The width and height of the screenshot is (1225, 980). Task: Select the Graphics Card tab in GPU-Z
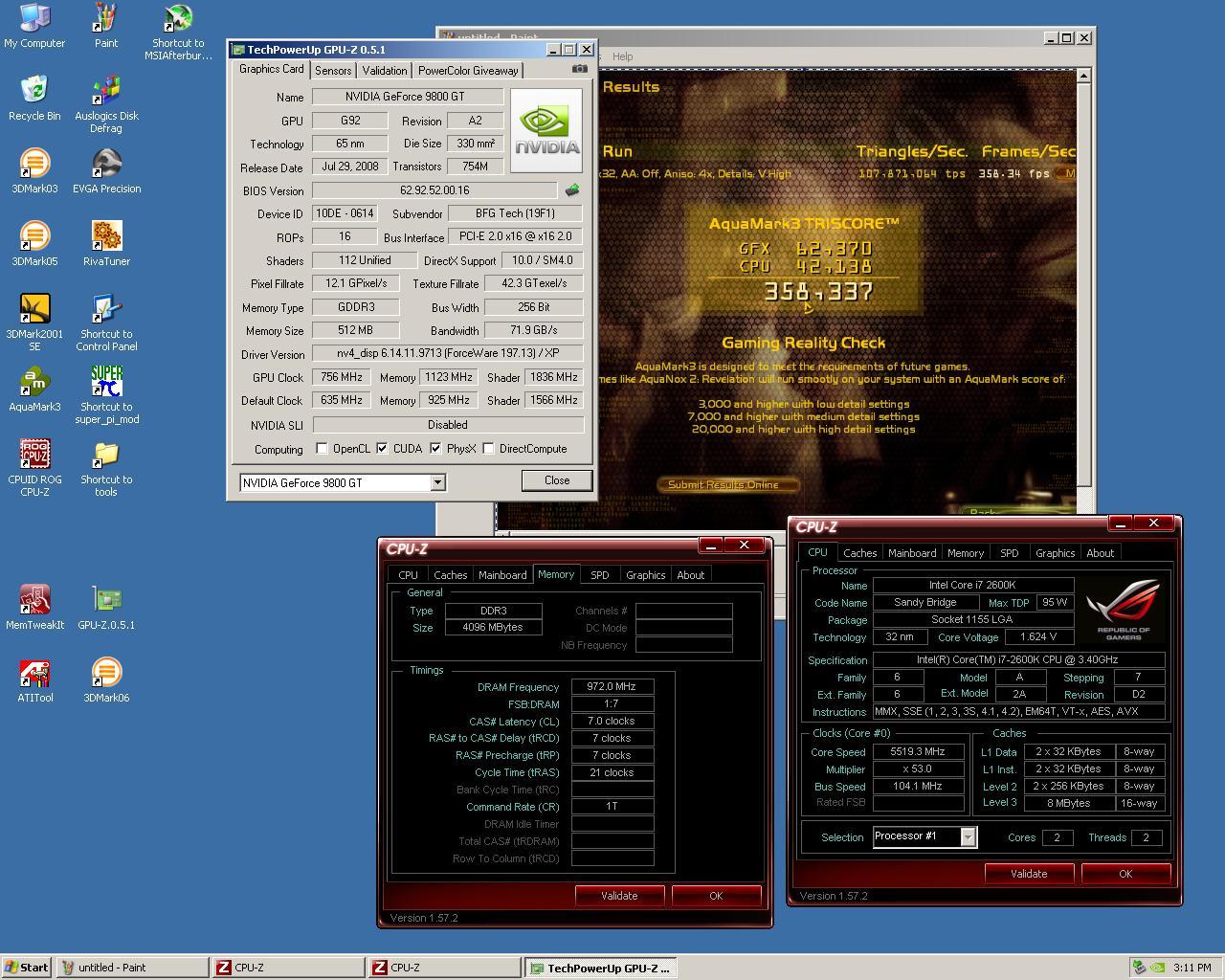(272, 69)
